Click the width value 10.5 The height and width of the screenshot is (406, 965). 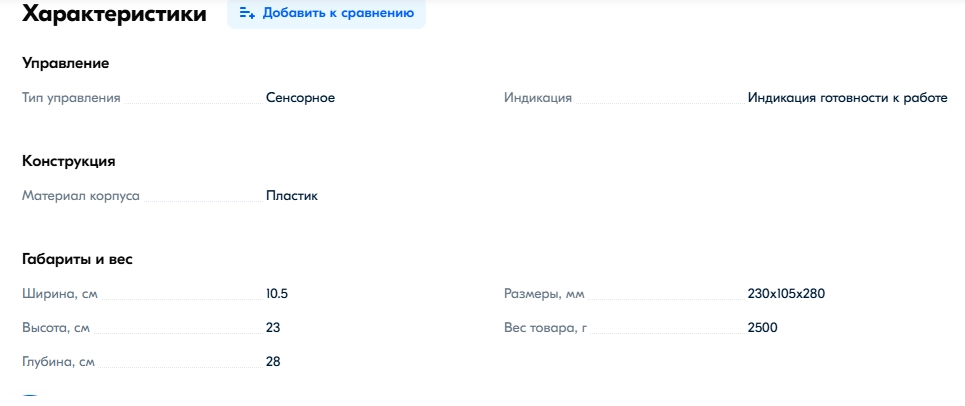[277, 294]
